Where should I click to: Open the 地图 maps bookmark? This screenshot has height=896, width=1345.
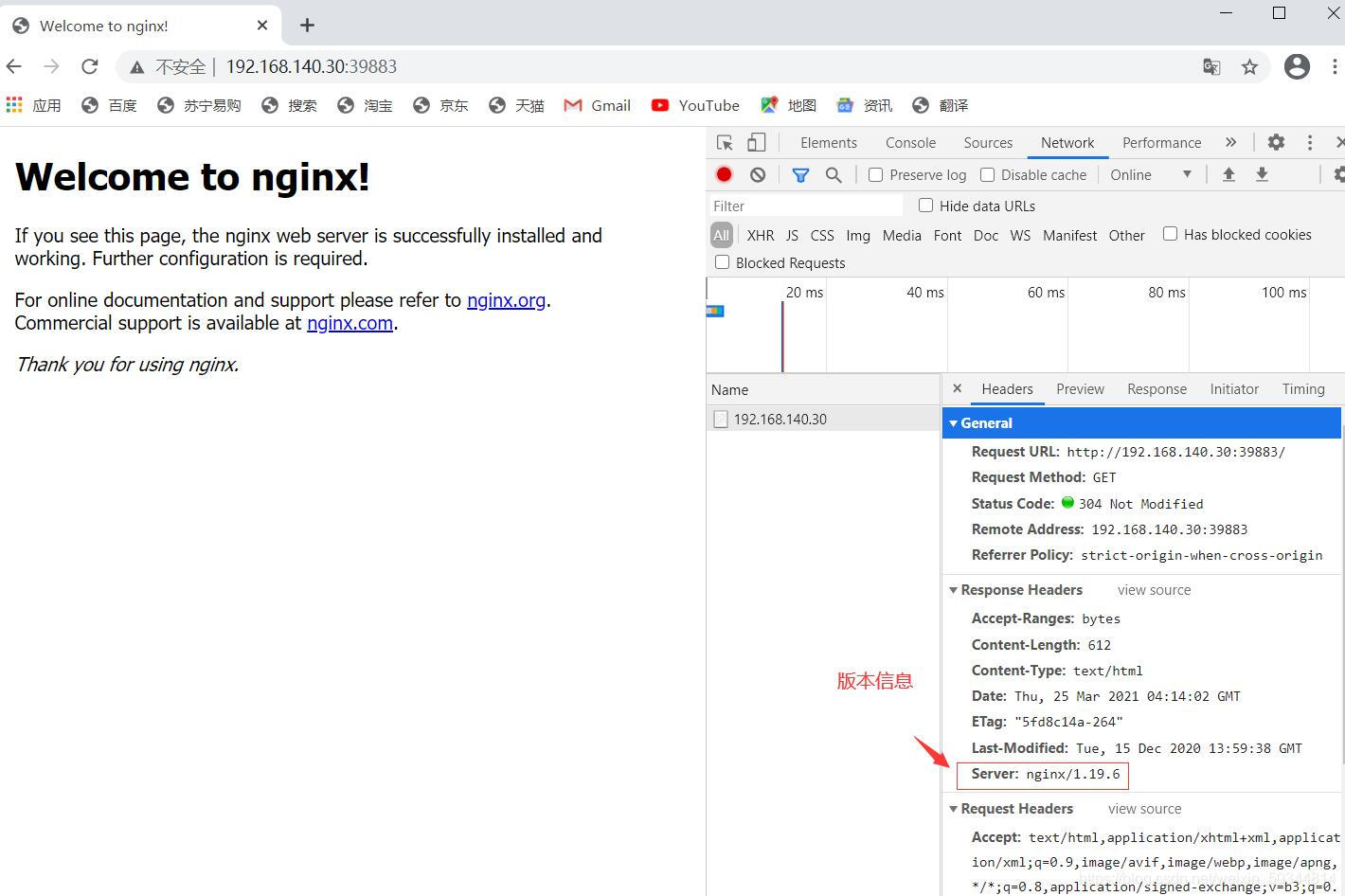[788, 105]
